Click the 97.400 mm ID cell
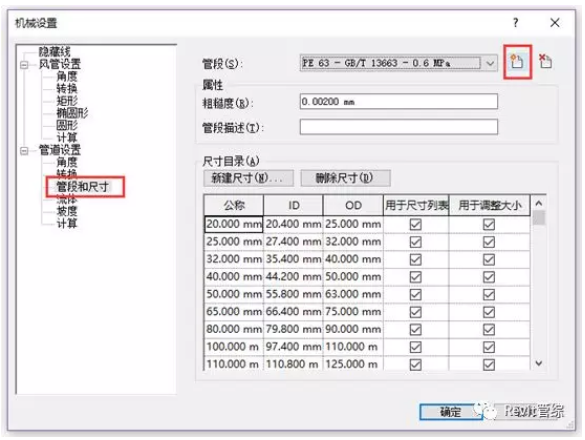This screenshot has height=440, width=585. pyautogui.click(x=294, y=347)
